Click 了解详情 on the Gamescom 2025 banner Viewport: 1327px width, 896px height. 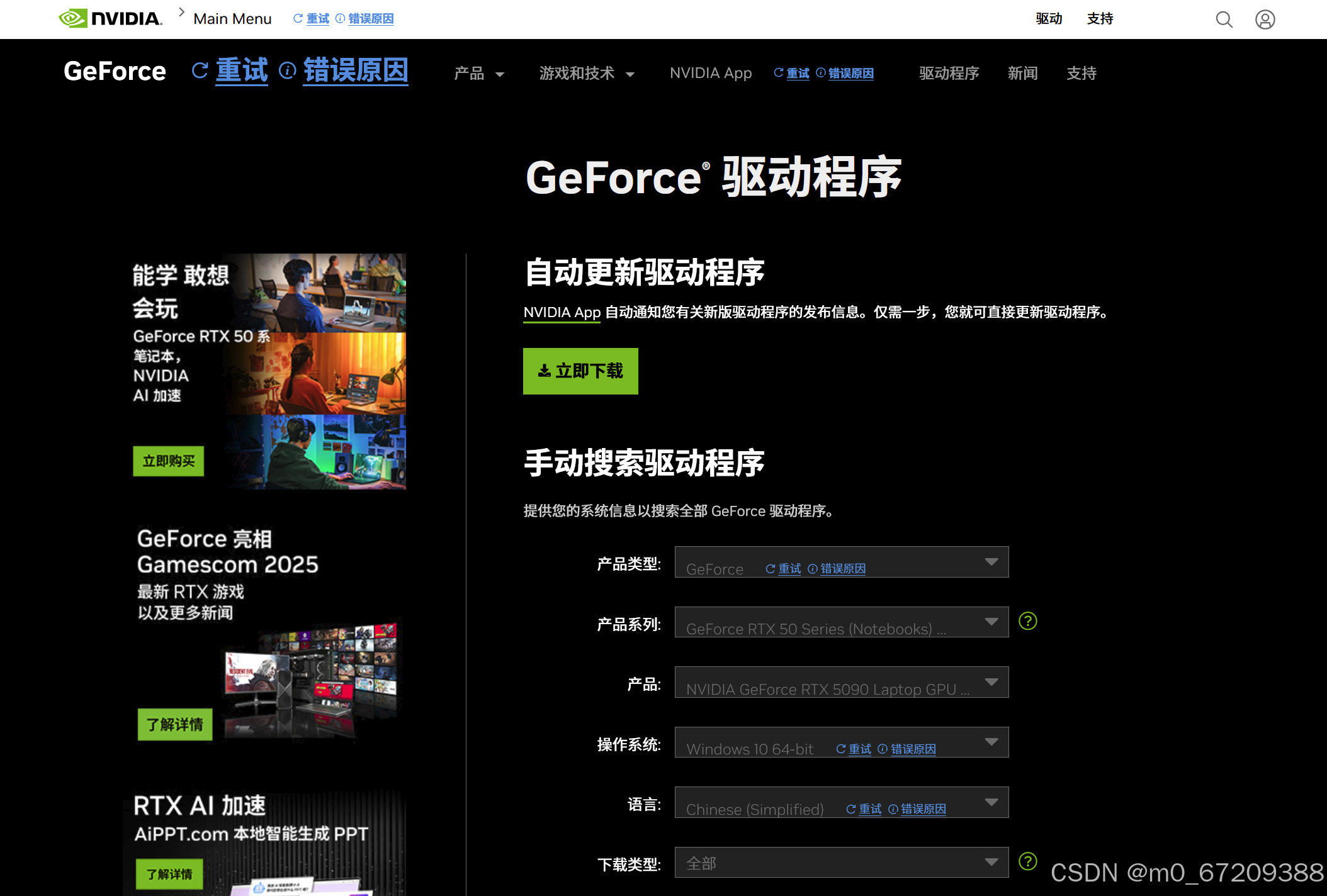tap(175, 725)
